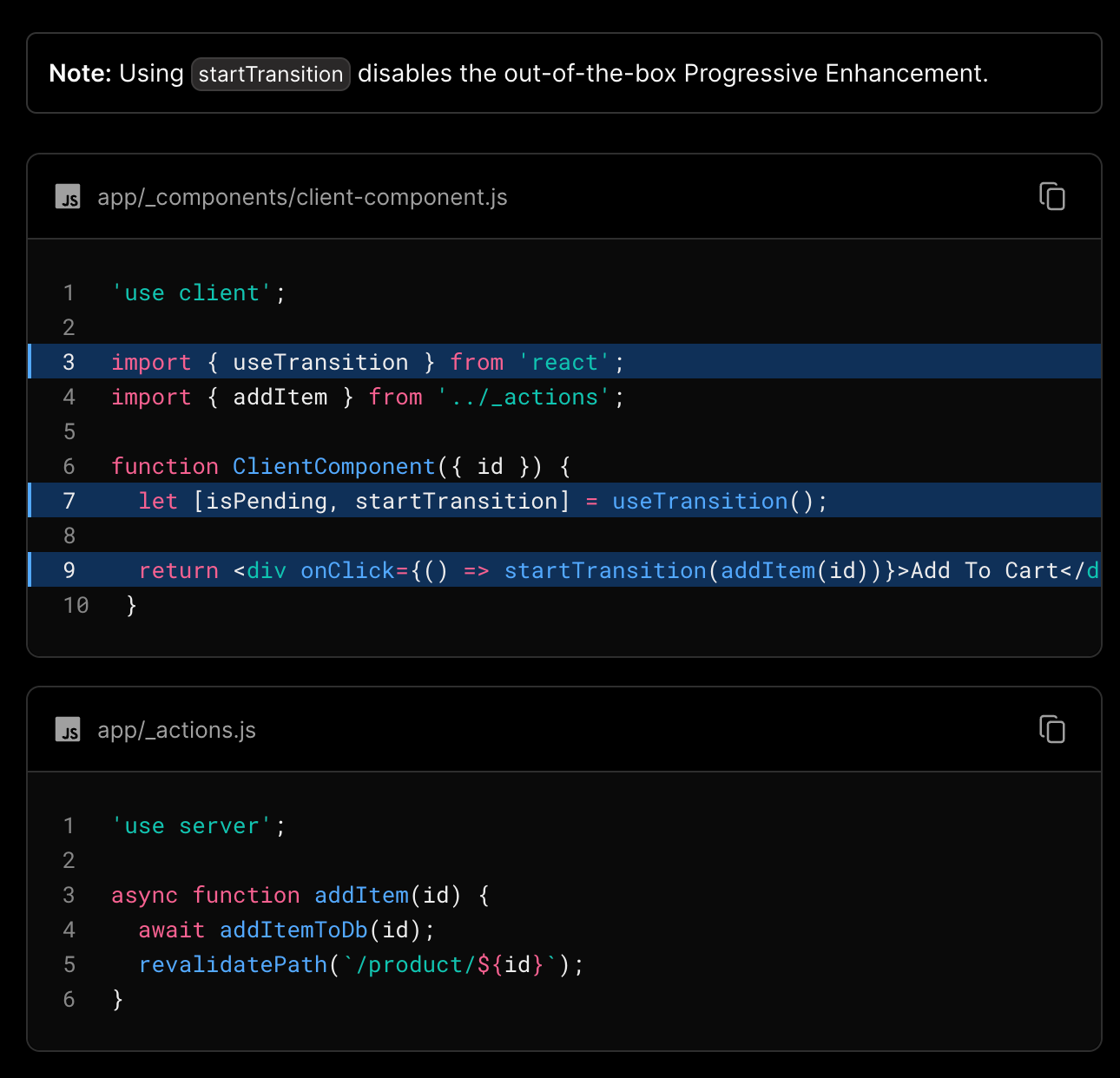Click the startTransition inline code badge in the note

[270, 75]
